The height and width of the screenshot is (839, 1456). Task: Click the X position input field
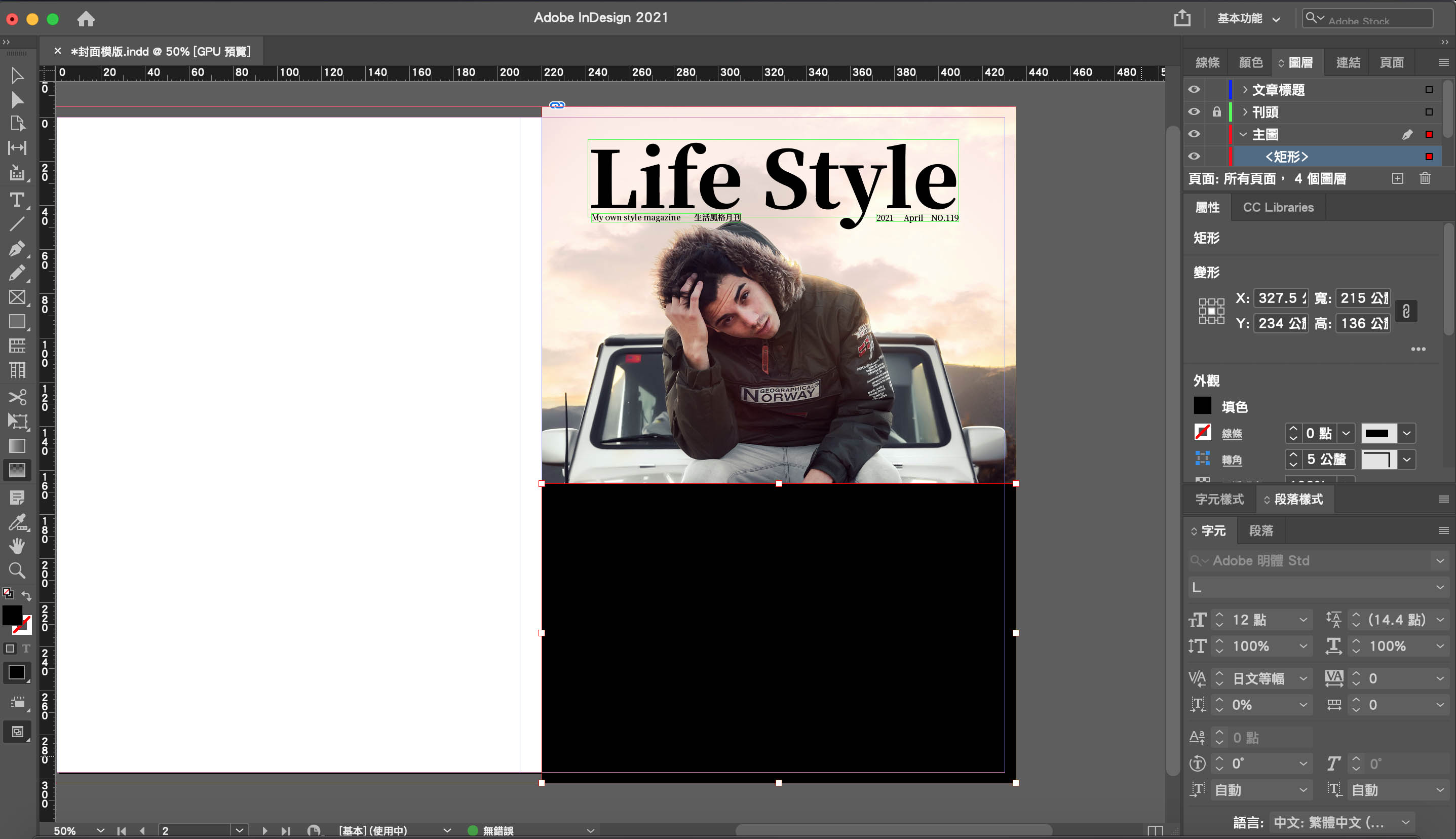click(1280, 298)
